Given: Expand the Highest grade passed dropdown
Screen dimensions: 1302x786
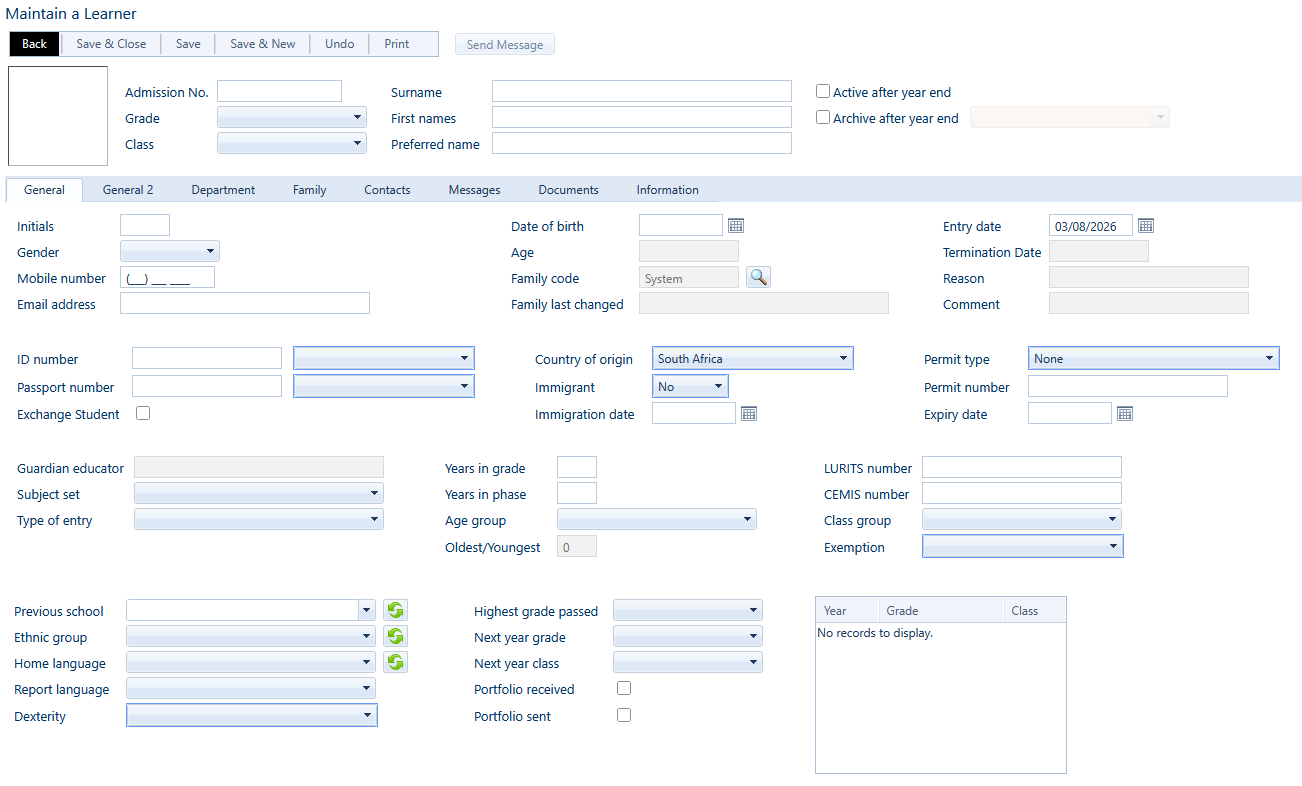Looking at the screenshot, I should click(688, 610).
